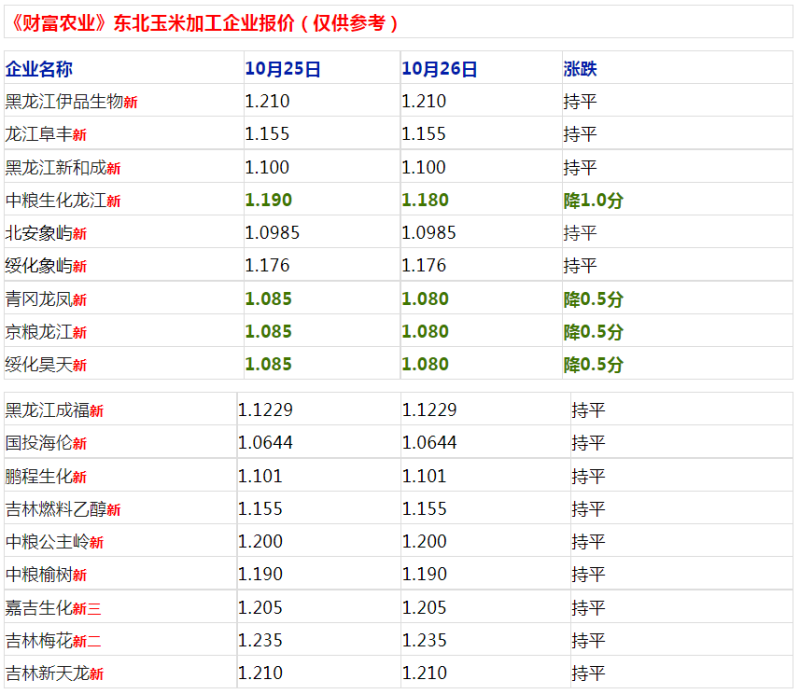
Task: Select the 涨跌 column header
Action: 580,69
